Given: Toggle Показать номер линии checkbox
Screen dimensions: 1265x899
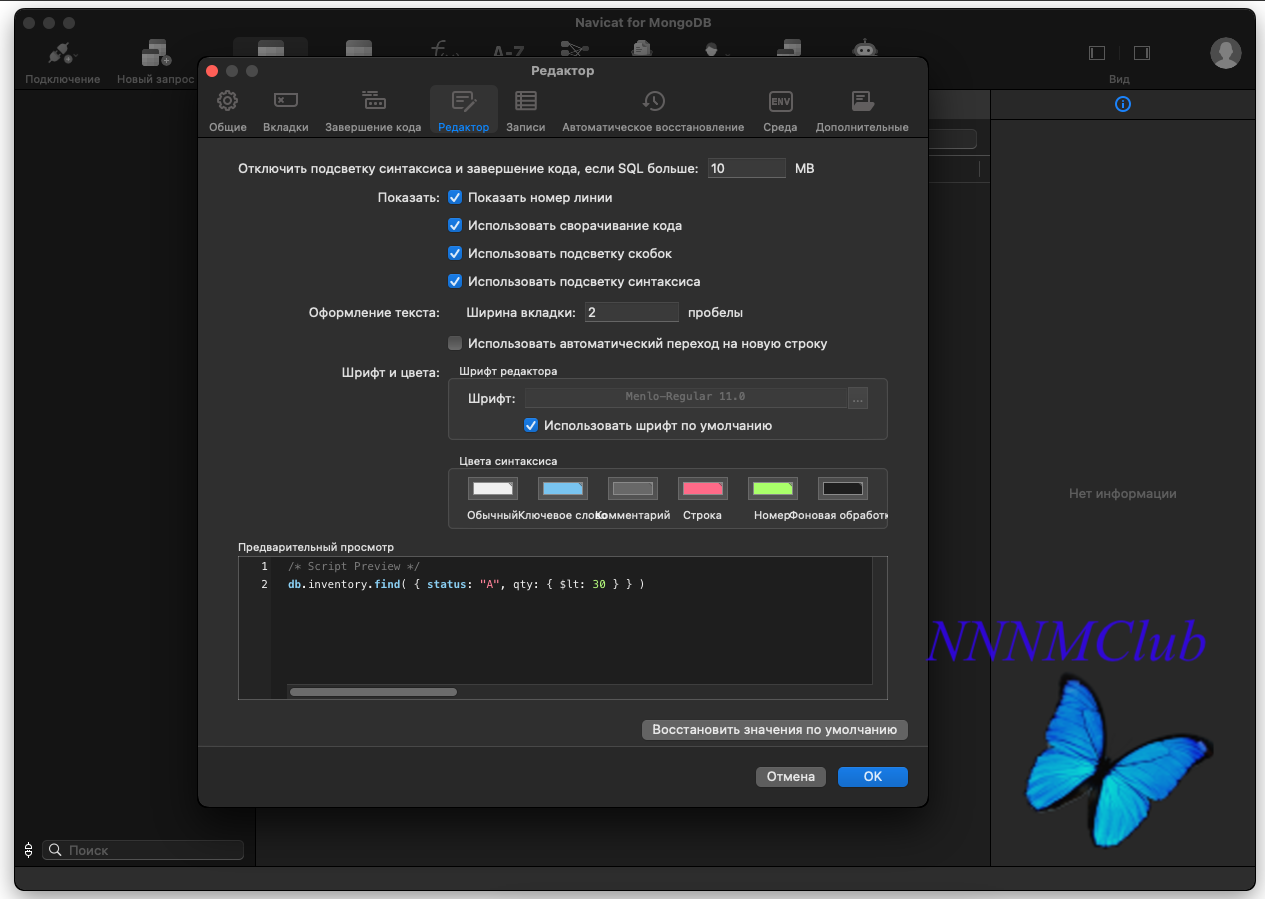Looking at the screenshot, I should click(455, 197).
